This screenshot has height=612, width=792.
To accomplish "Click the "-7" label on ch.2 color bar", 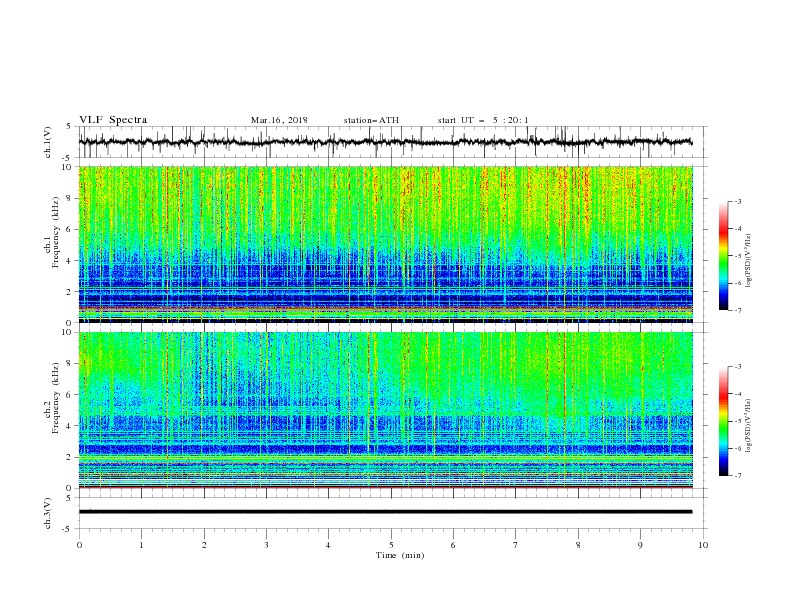I will [737, 476].
